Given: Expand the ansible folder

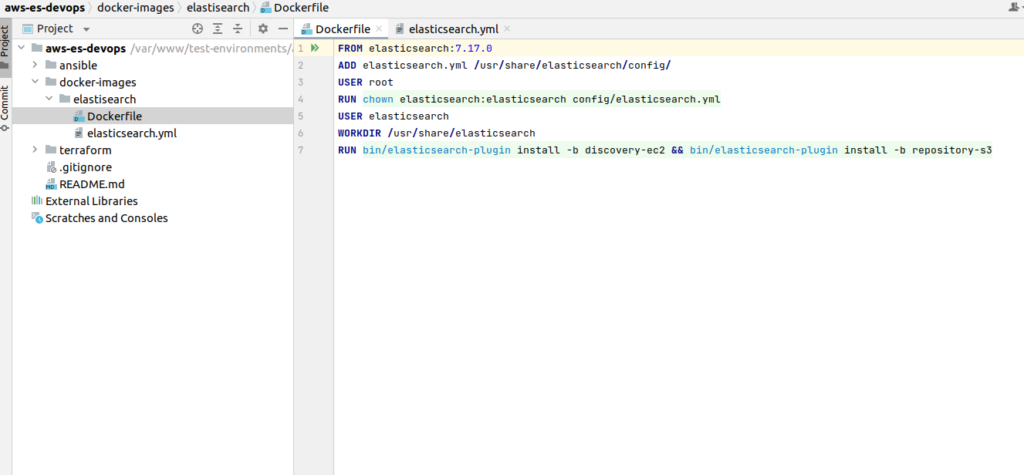Looking at the screenshot, I should pyautogui.click(x=35, y=65).
